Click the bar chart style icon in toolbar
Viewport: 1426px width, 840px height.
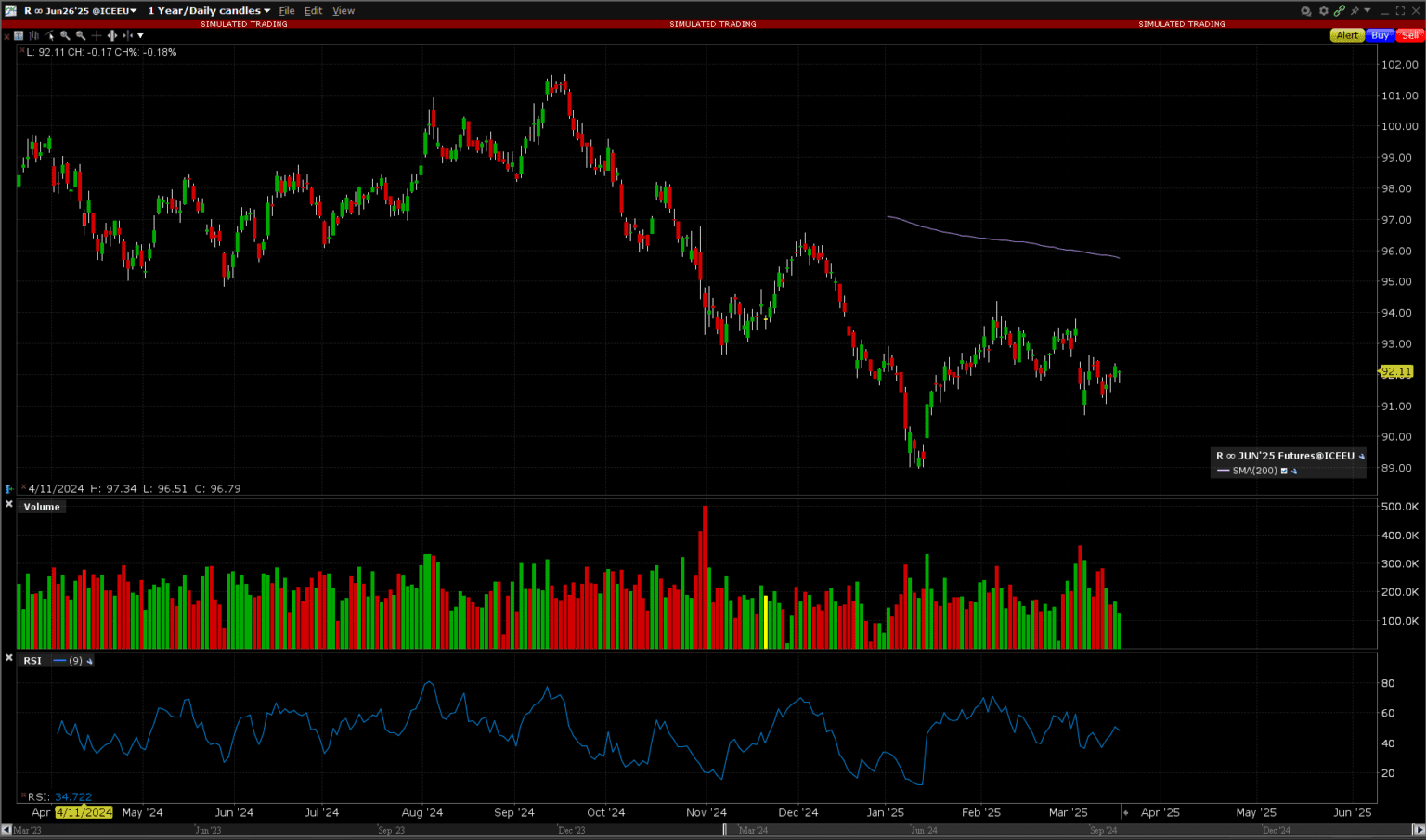click(x=33, y=35)
